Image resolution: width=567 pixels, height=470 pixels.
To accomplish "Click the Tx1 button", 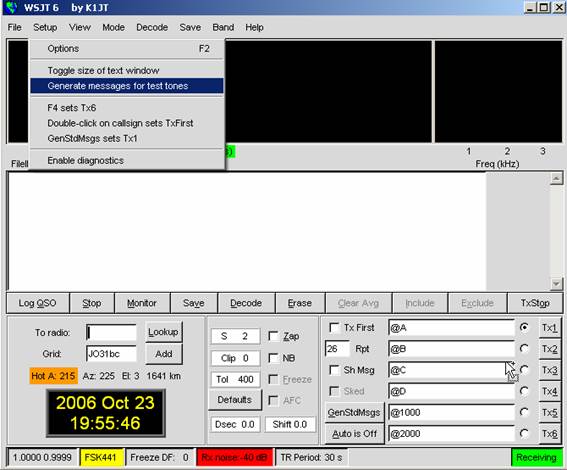I will coord(550,328).
